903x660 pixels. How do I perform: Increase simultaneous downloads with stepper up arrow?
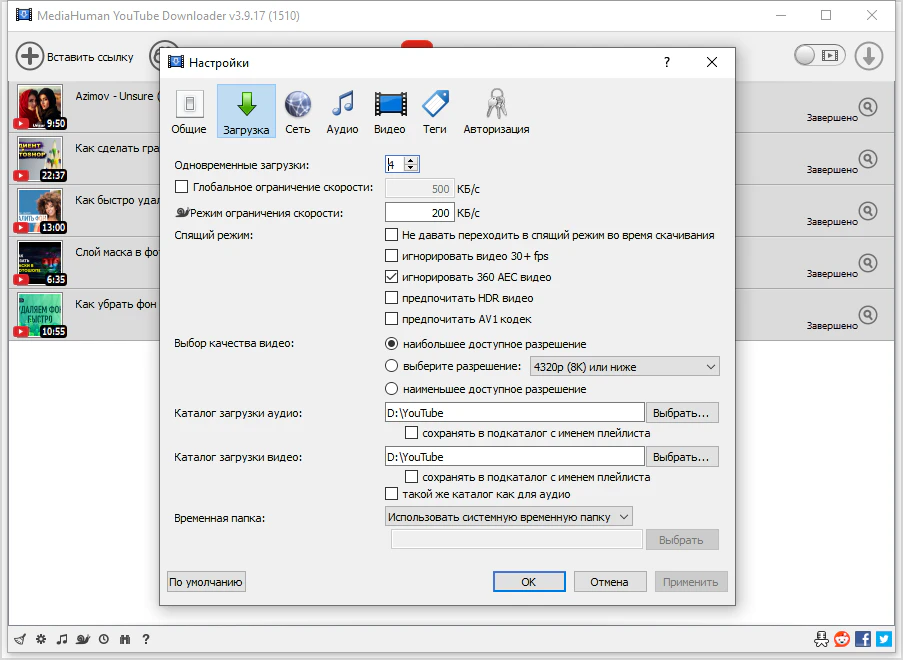[x=411, y=160]
